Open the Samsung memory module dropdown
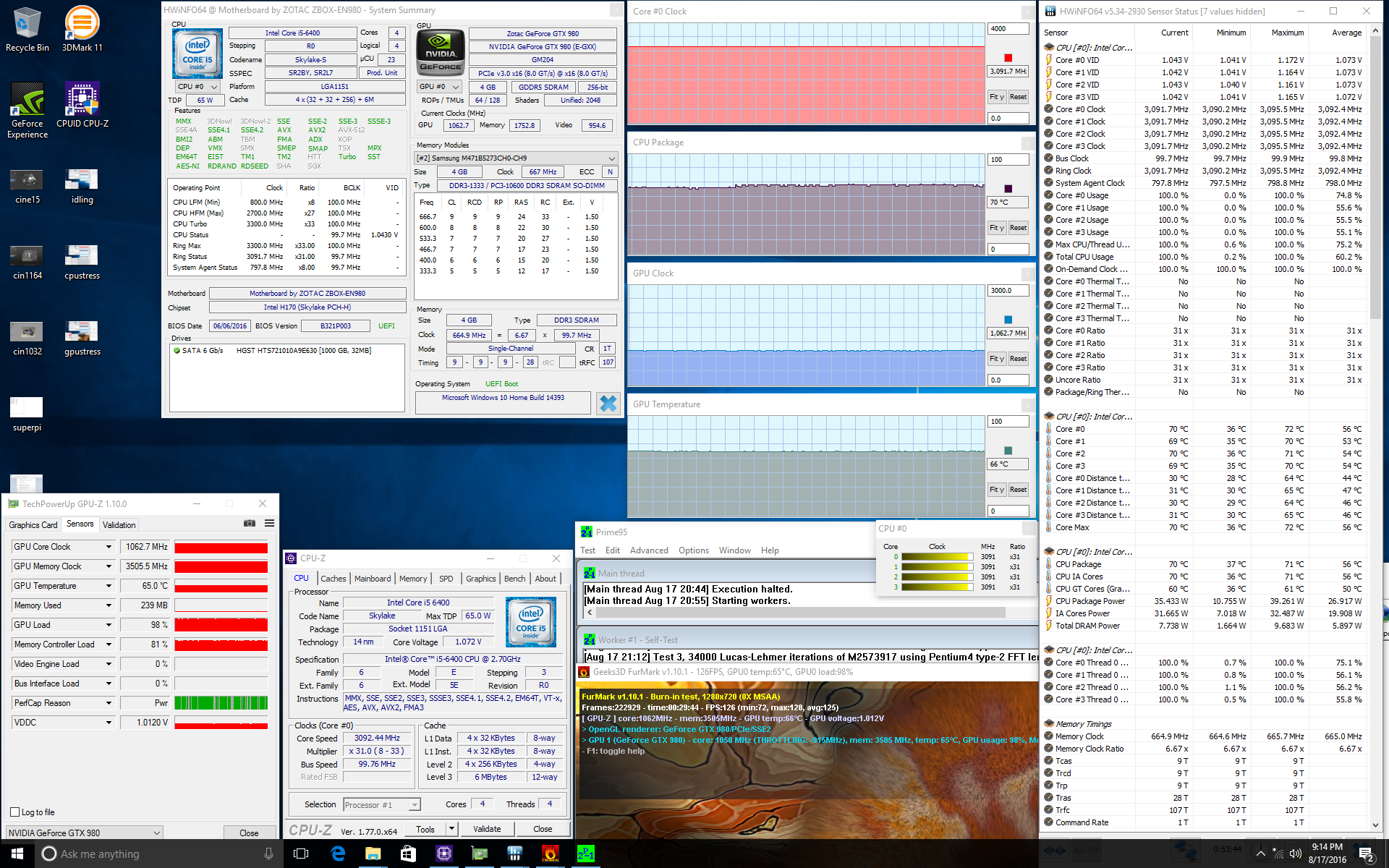Screen dimensions: 1389x868 [515, 158]
